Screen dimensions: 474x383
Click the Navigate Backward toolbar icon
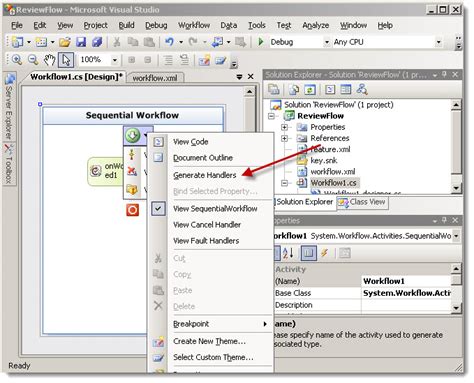pyautogui.click(x=217, y=42)
